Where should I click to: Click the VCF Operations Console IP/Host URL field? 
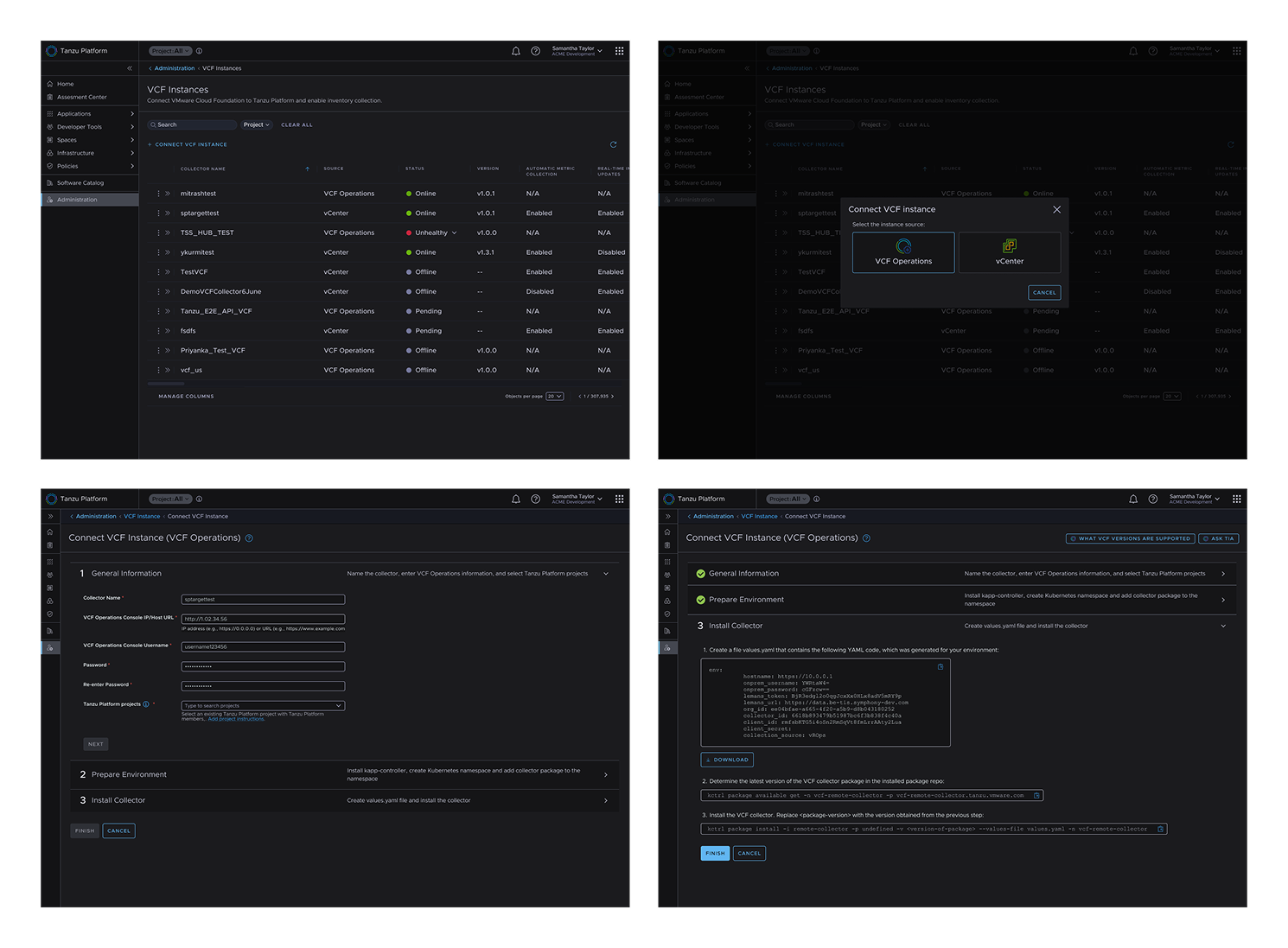[263, 619]
